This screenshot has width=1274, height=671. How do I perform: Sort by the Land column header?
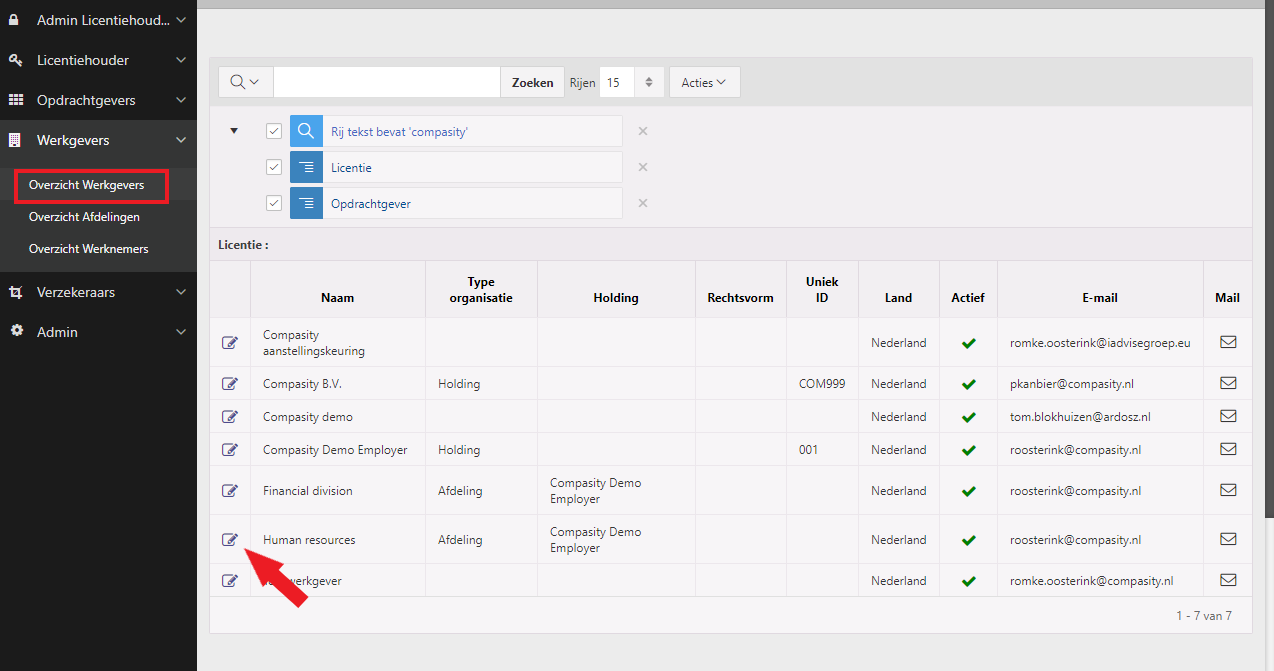(x=898, y=297)
